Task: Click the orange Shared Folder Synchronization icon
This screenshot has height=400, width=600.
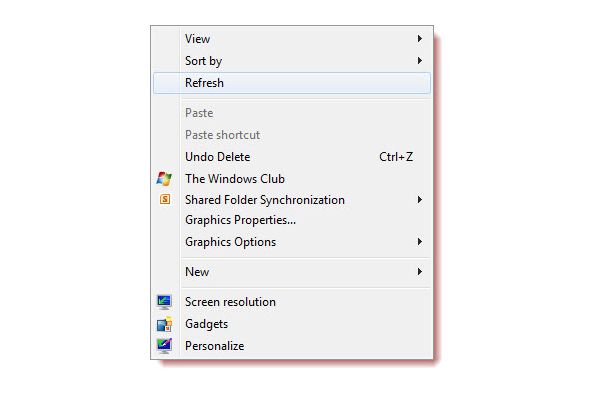Action: point(165,199)
